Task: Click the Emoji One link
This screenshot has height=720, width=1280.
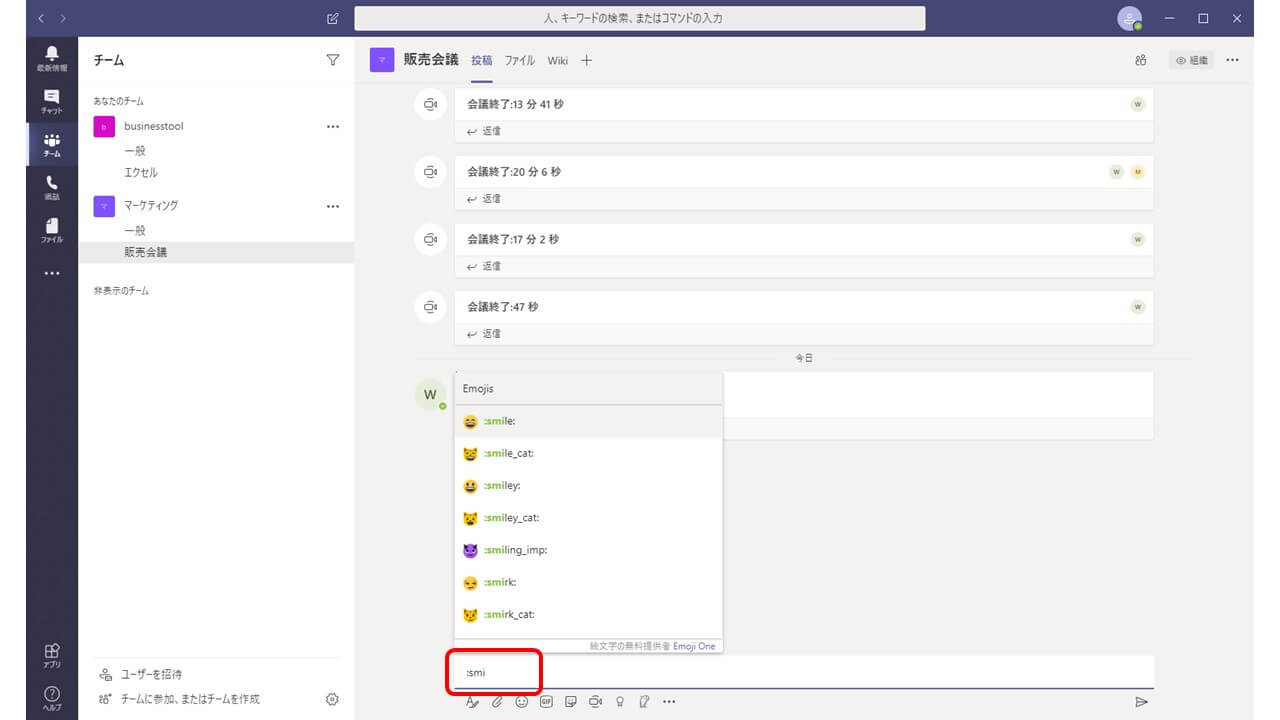Action: click(x=694, y=647)
